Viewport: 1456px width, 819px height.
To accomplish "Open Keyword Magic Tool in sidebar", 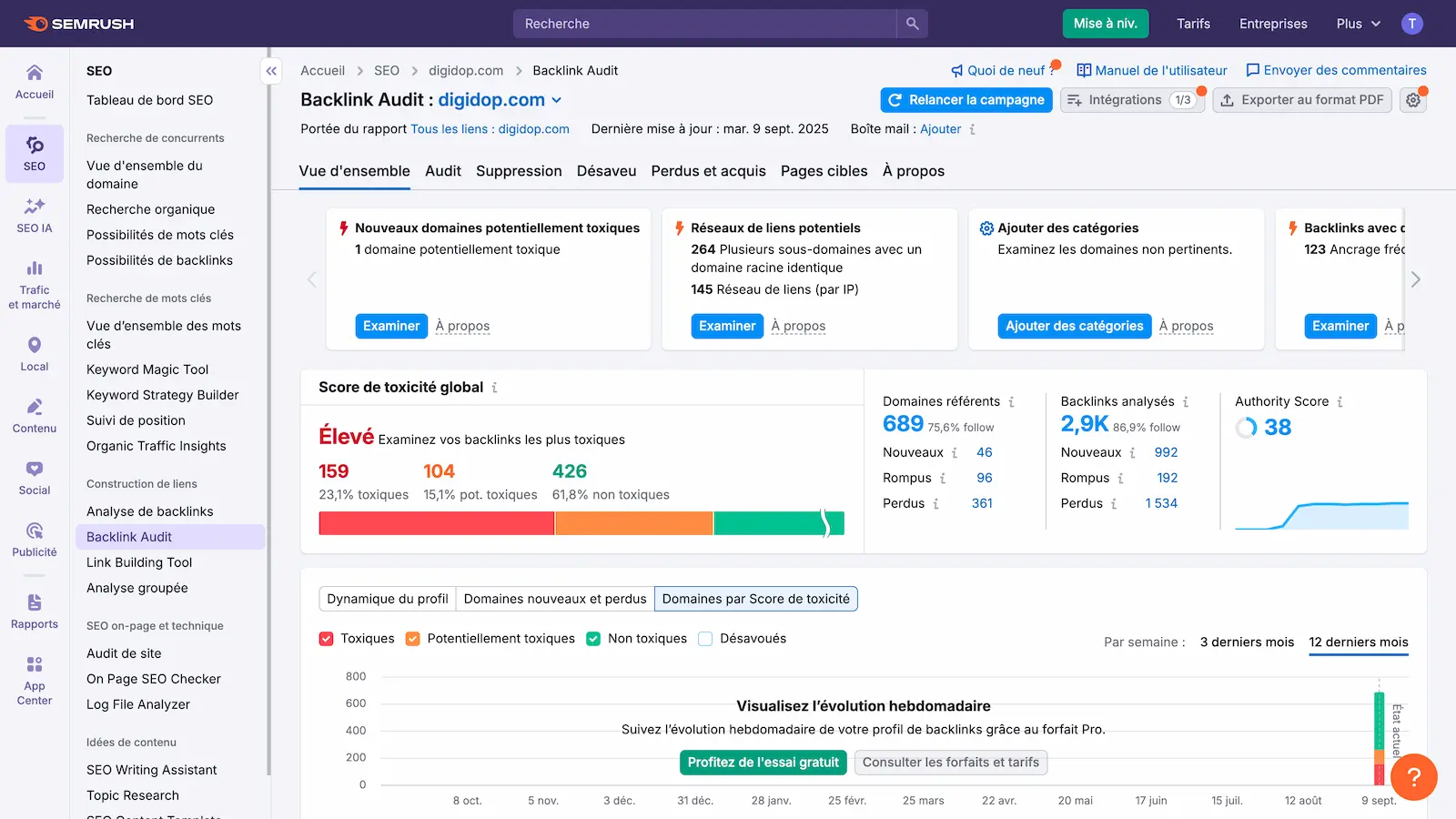I will 147,369.
